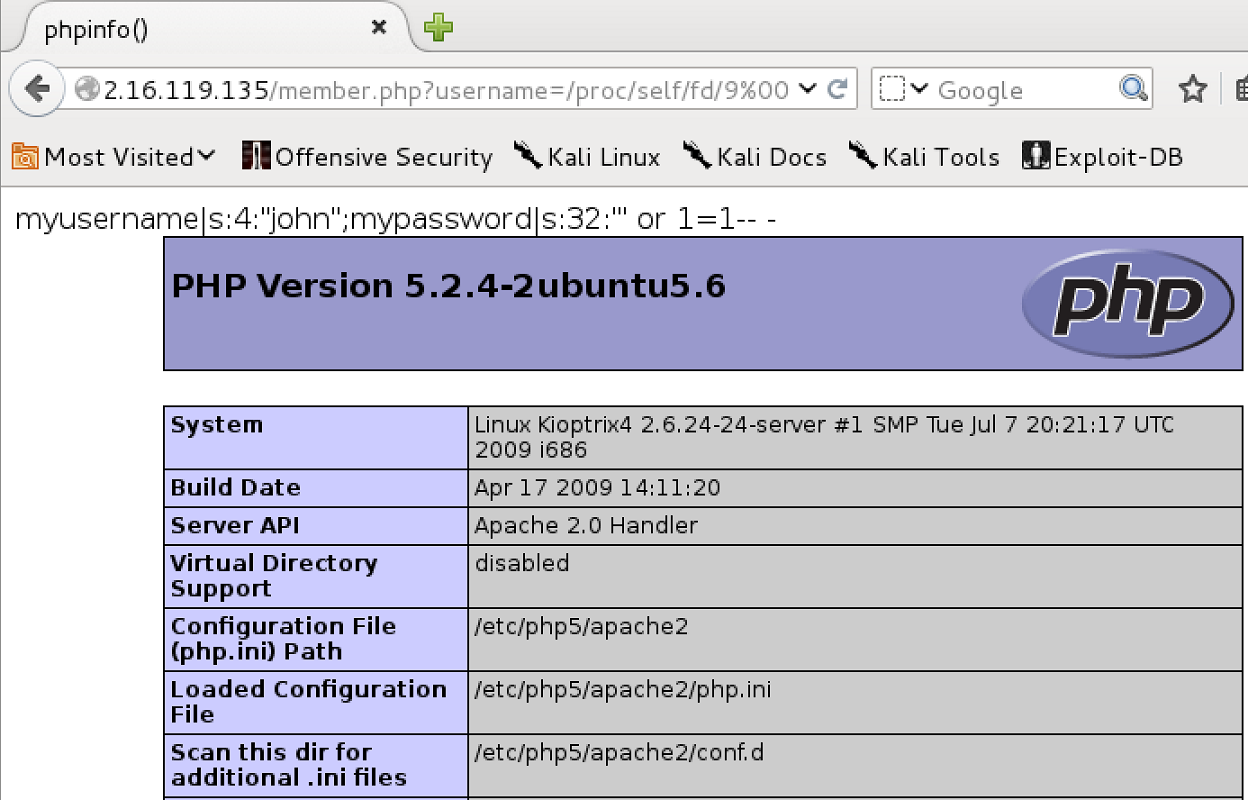Open a new tab with the plus icon
The image size is (1248, 800).
pyautogui.click(x=438, y=27)
